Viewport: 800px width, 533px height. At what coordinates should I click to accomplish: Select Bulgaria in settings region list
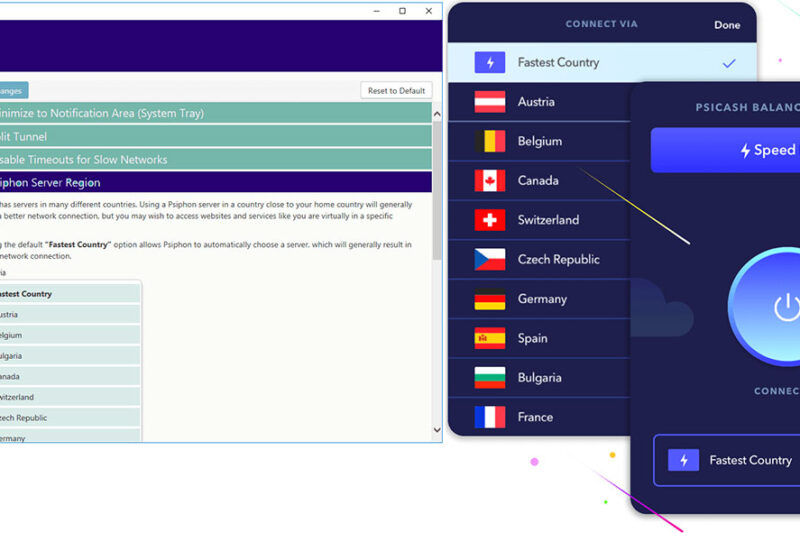[70, 356]
